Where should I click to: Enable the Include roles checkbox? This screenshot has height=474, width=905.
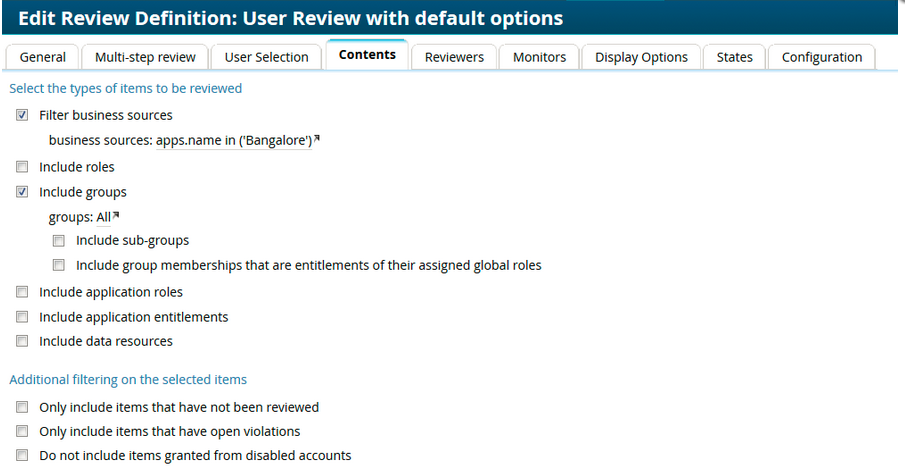pos(23,167)
